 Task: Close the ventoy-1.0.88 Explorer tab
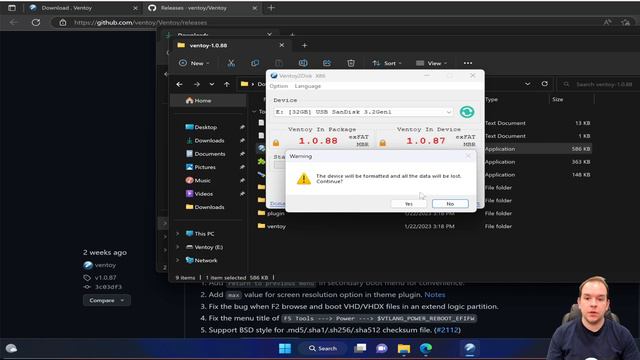pos(282,45)
